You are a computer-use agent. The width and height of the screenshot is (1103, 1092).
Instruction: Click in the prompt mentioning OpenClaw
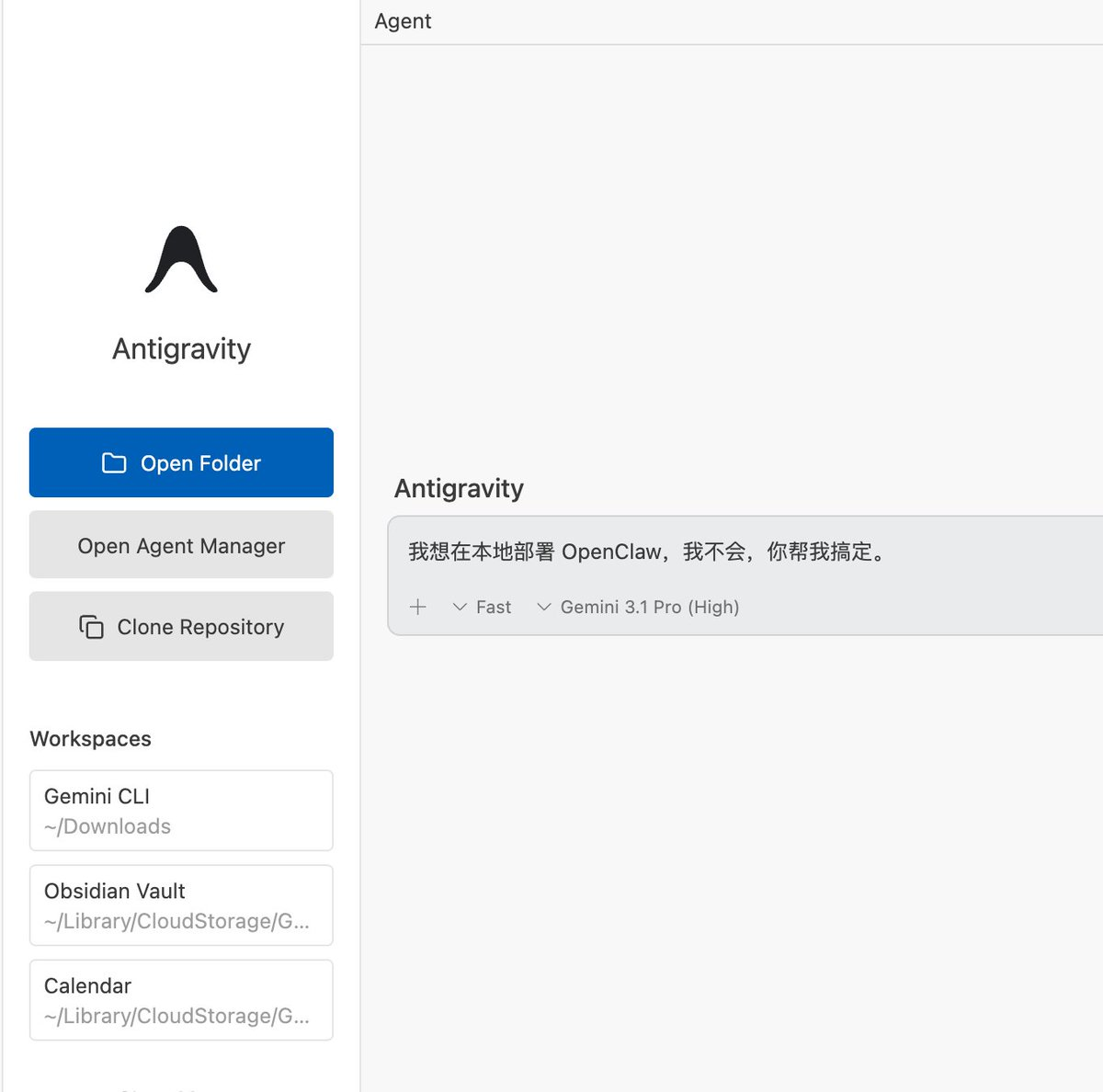pos(647,552)
